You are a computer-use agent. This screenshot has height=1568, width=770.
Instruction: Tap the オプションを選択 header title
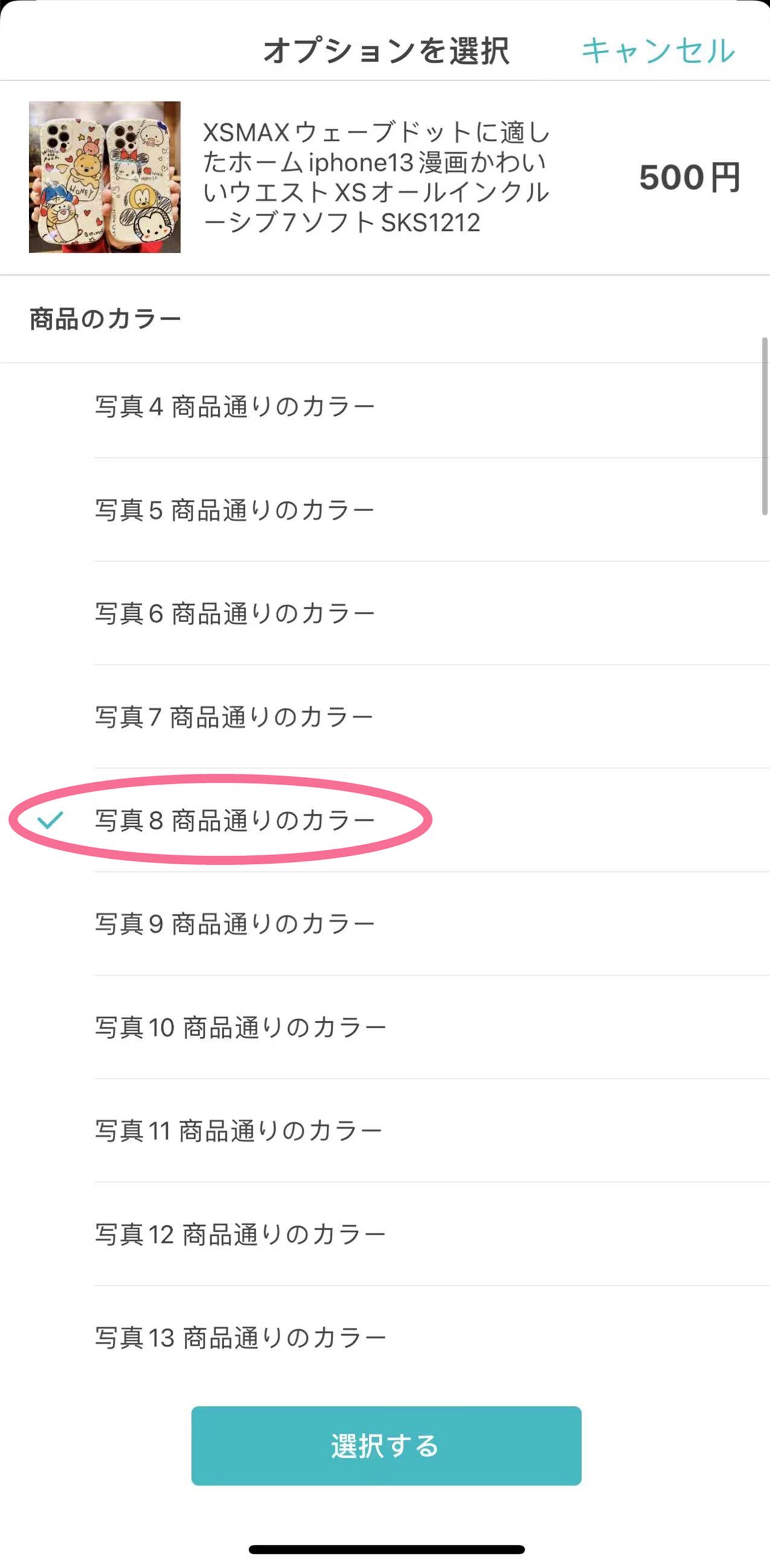(387, 51)
